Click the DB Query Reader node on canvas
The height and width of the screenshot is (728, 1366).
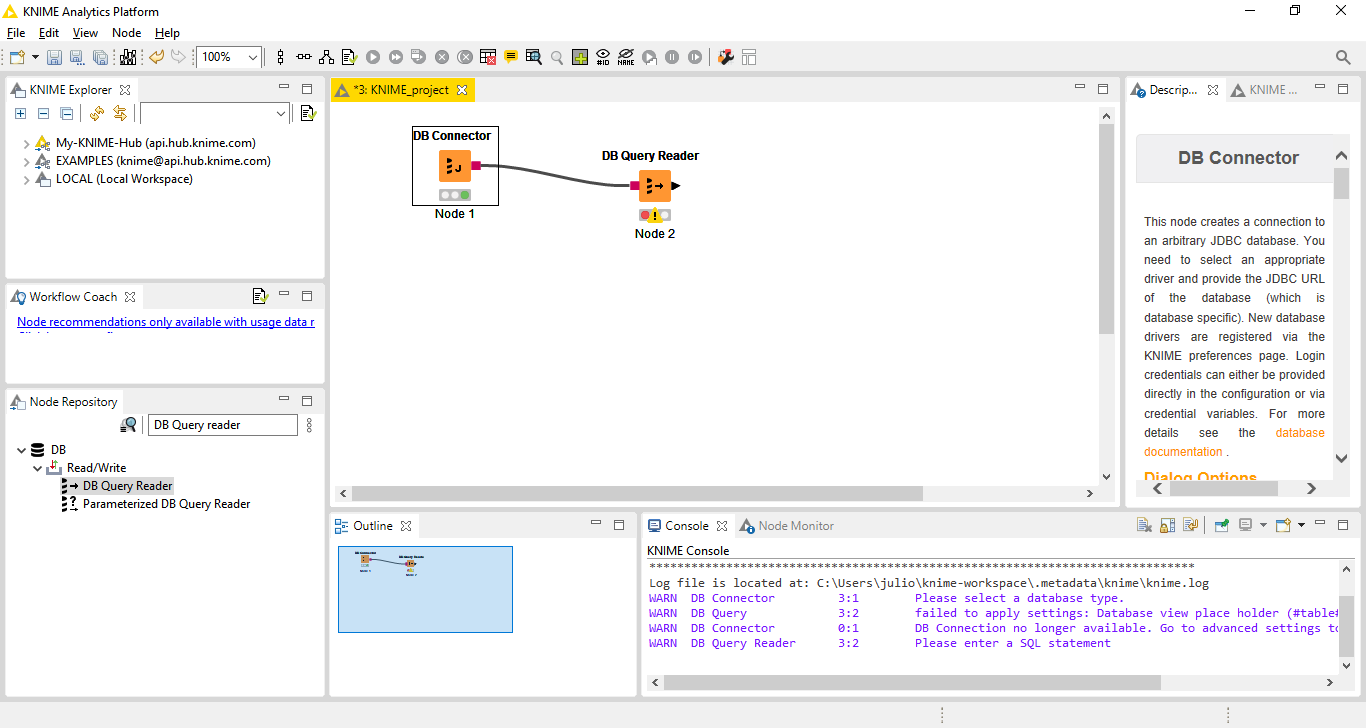click(x=655, y=186)
